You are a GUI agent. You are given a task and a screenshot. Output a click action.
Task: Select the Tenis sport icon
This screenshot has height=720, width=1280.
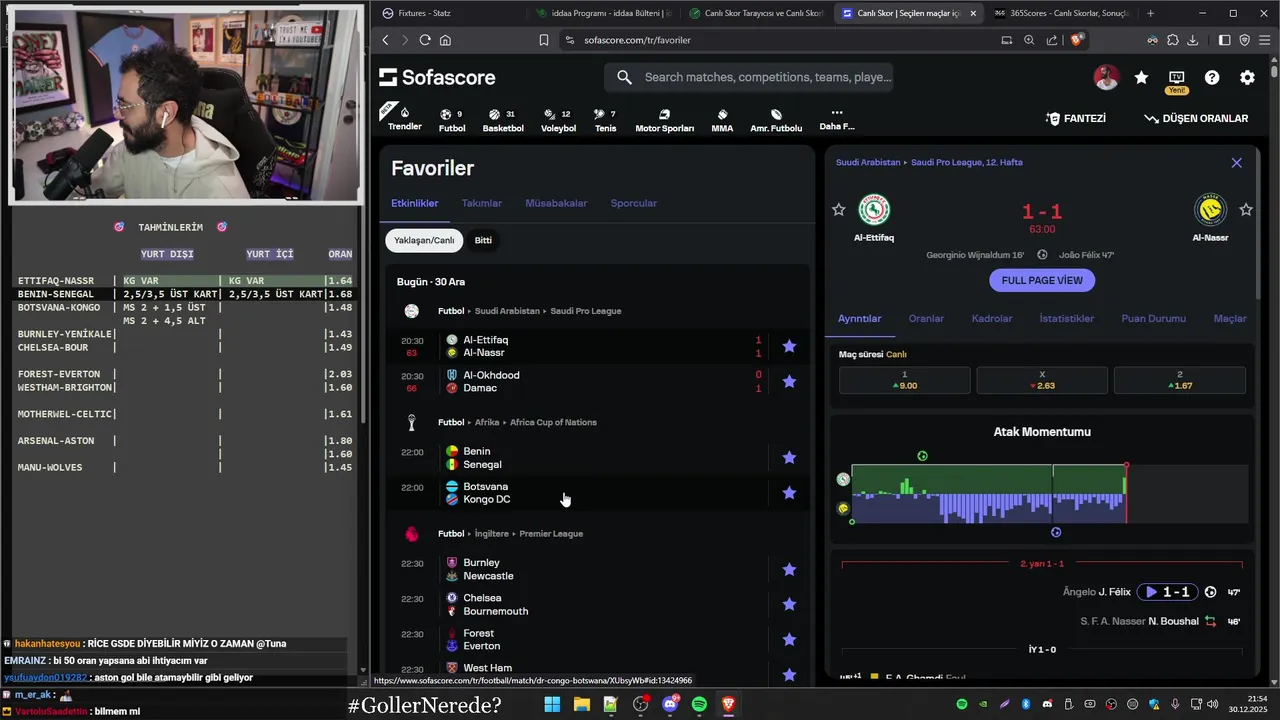coord(605,120)
